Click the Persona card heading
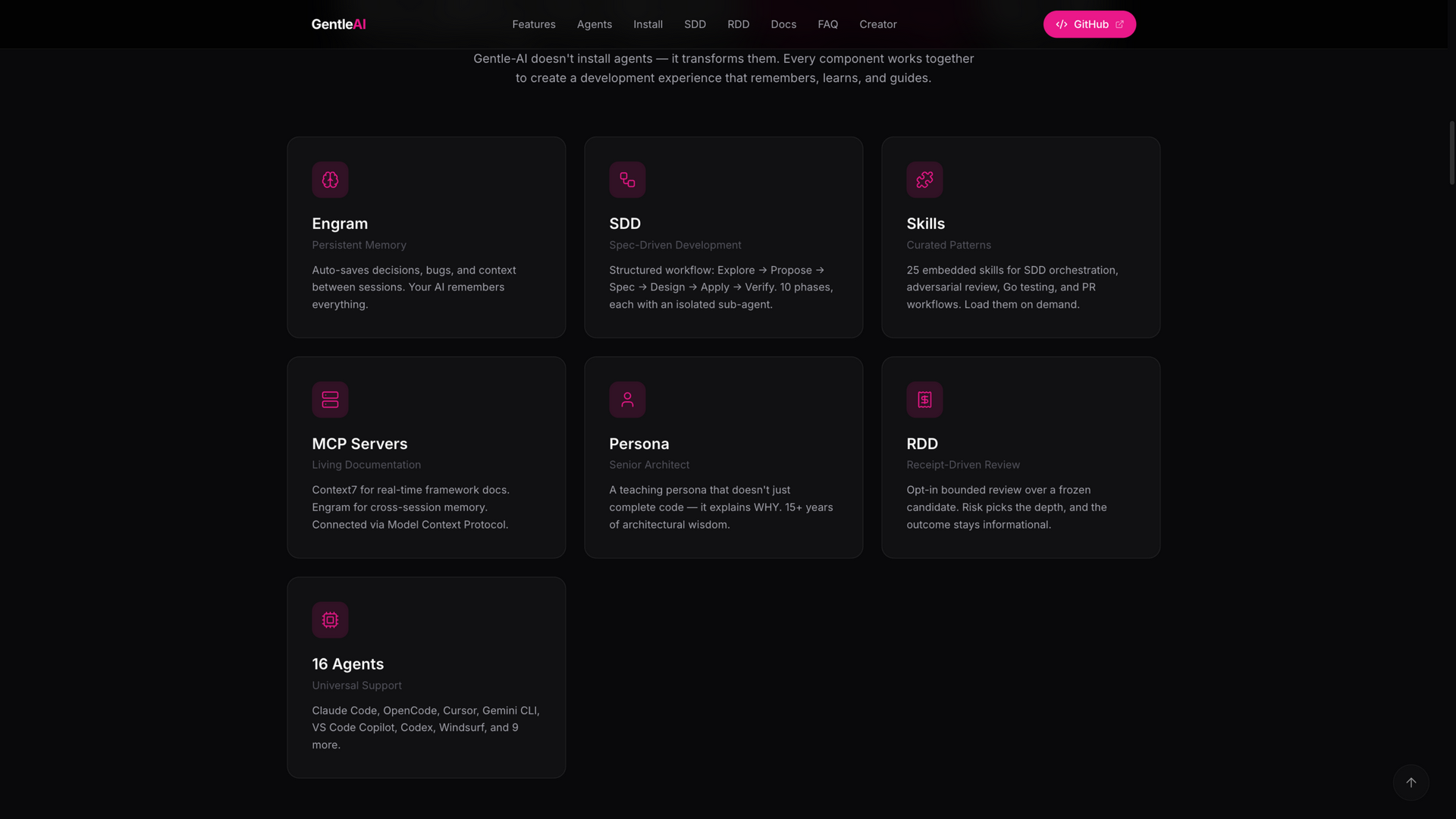1456x819 pixels. tap(639, 444)
